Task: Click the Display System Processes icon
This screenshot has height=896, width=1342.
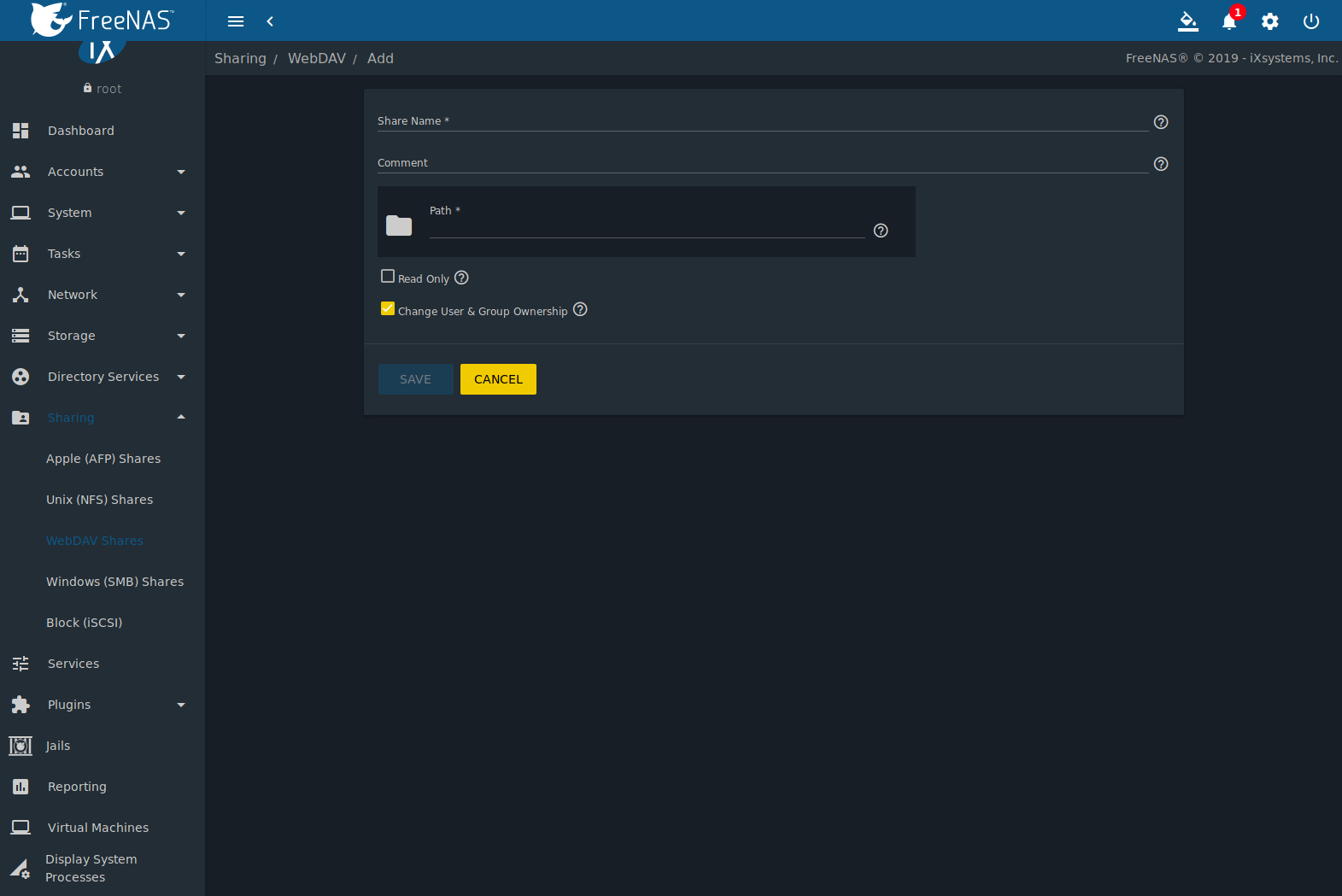Action: coord(20,869)
